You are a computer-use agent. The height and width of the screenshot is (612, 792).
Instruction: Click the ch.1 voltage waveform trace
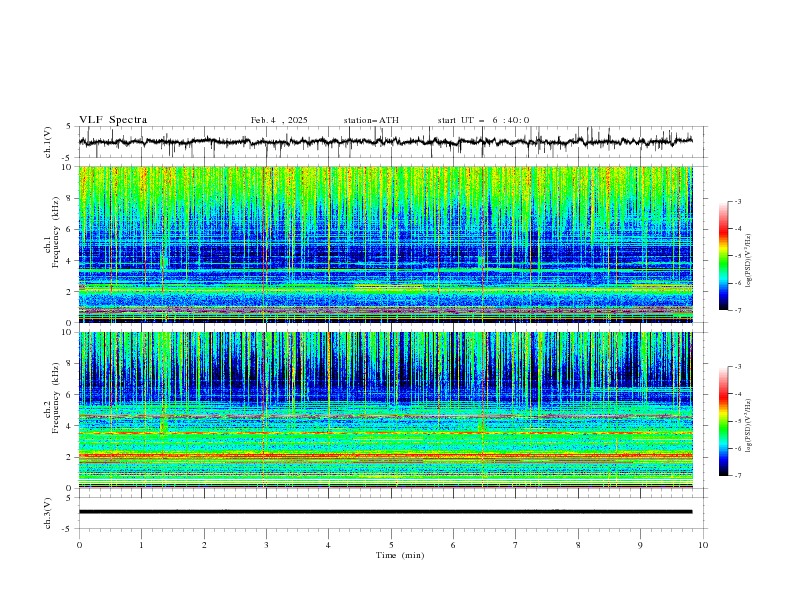386,142
